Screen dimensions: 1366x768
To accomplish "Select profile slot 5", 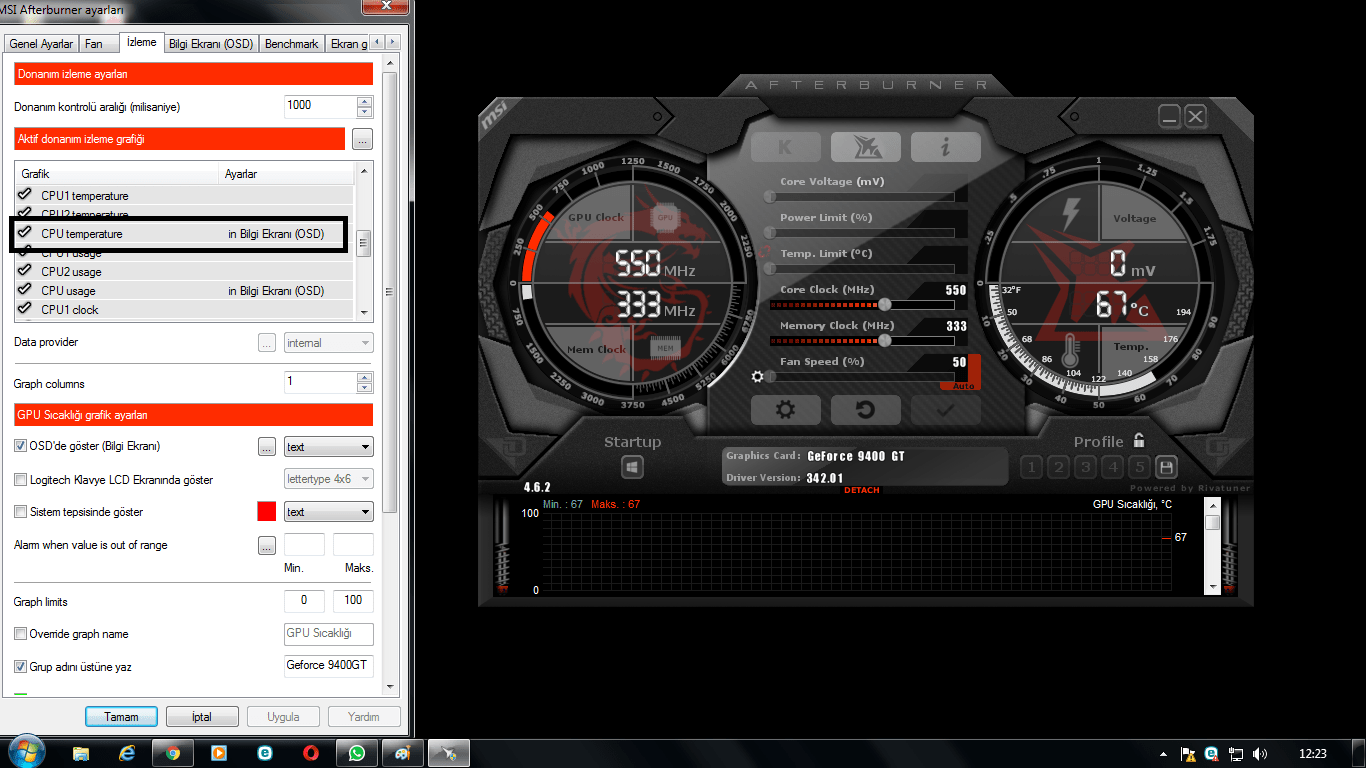I will pos(1139,467).
